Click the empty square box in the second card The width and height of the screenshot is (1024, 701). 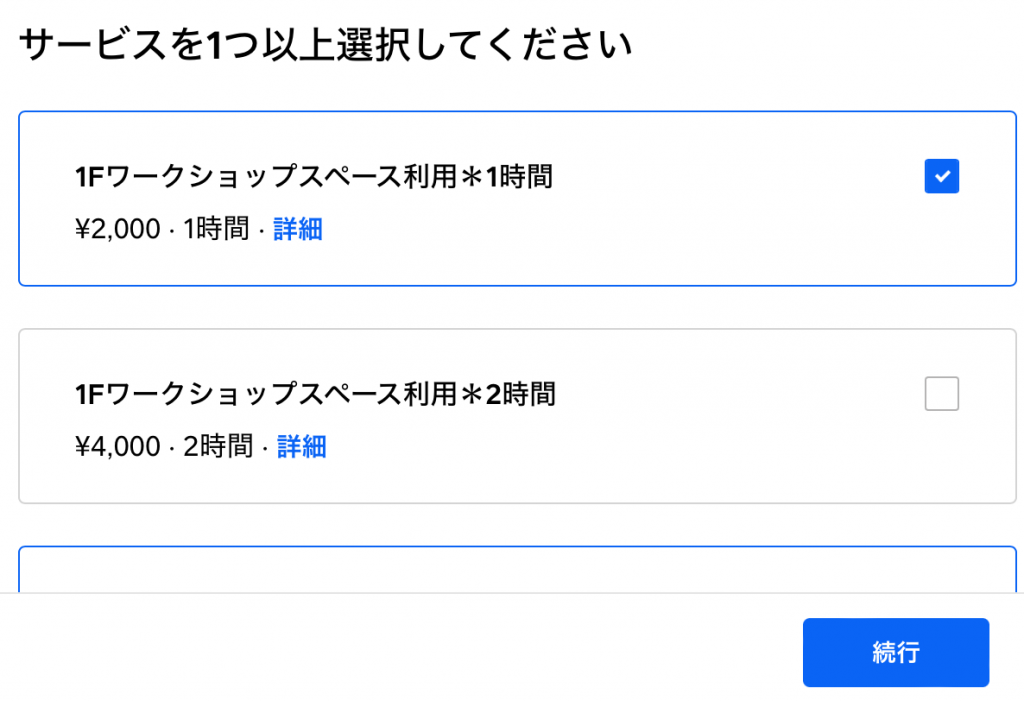coord(942,394)
